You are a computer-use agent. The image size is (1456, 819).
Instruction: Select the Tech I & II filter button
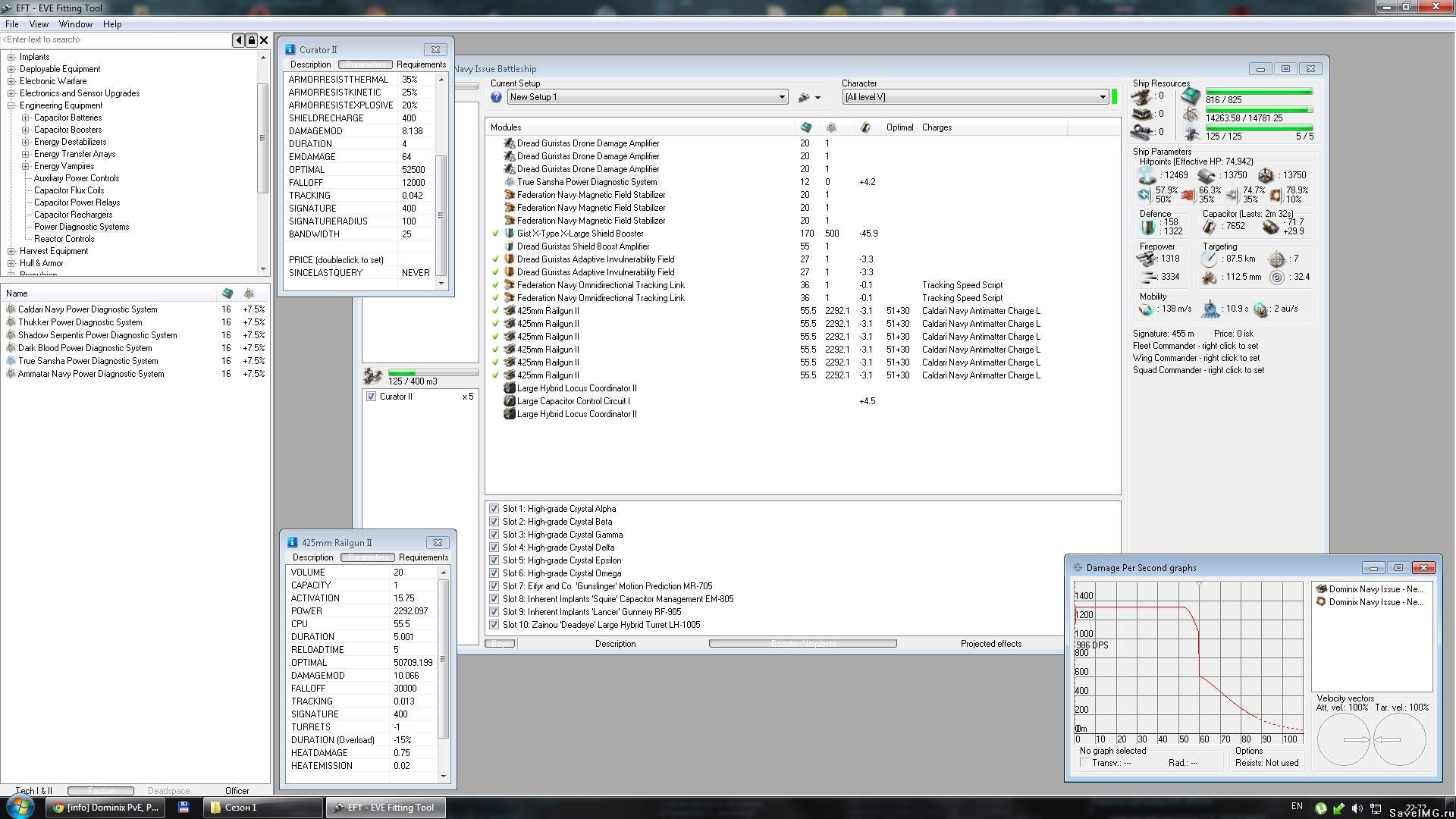pyautogui.click(x=34, y=790)
